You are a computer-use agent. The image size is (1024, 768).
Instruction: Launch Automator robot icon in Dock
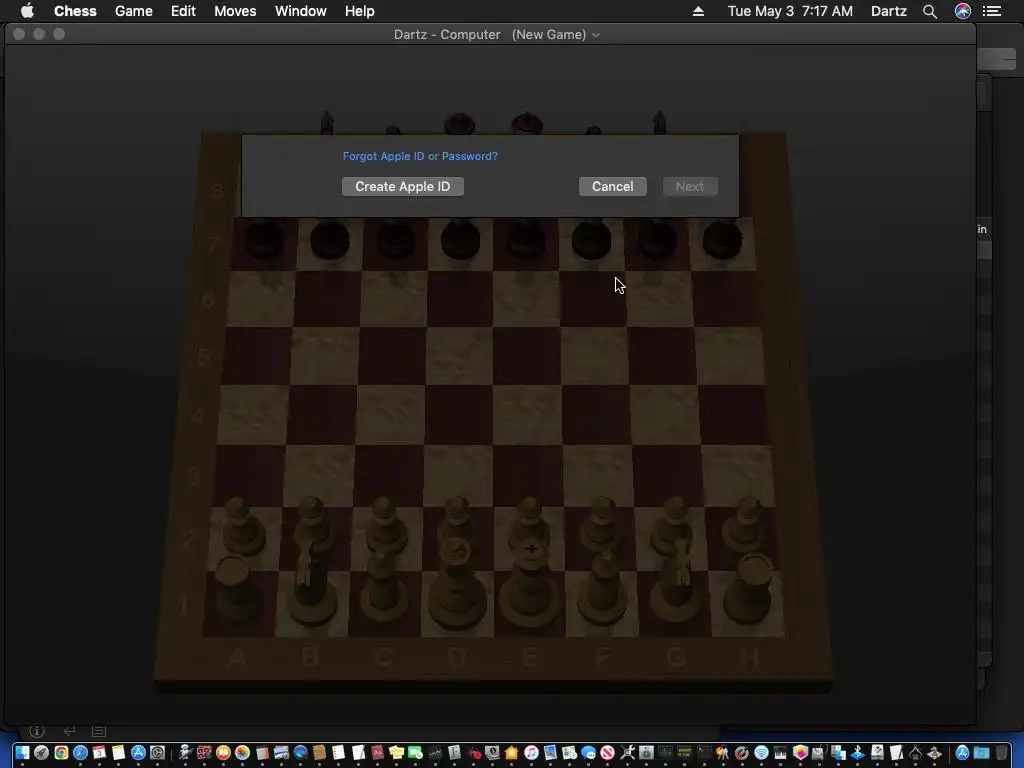pyautogui.click(x=185, y=752)
